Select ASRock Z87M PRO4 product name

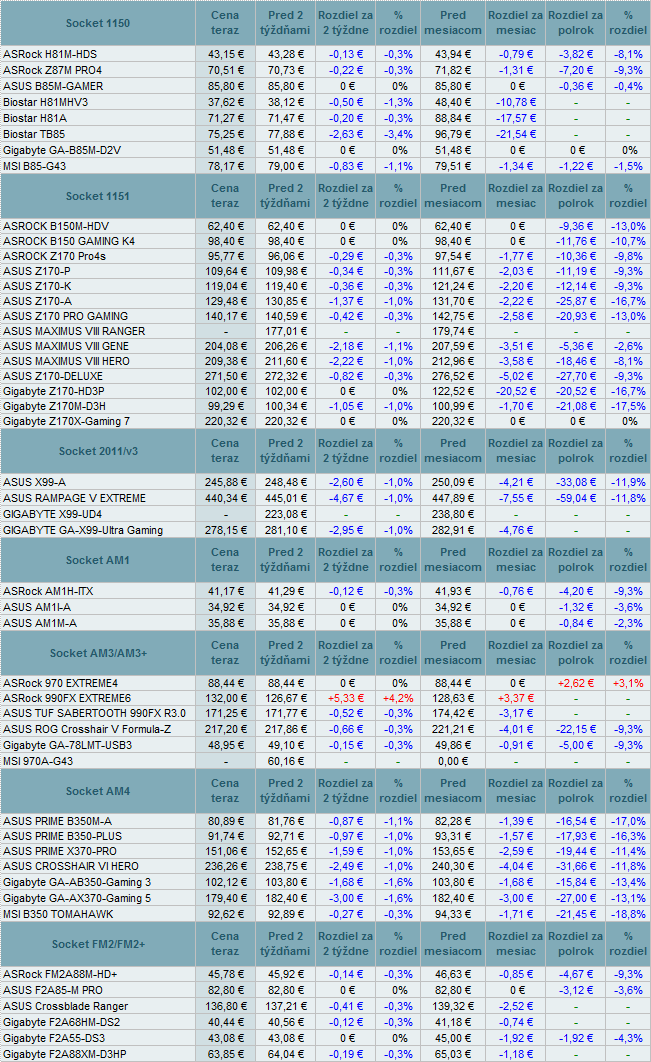[x=53, y=70]
